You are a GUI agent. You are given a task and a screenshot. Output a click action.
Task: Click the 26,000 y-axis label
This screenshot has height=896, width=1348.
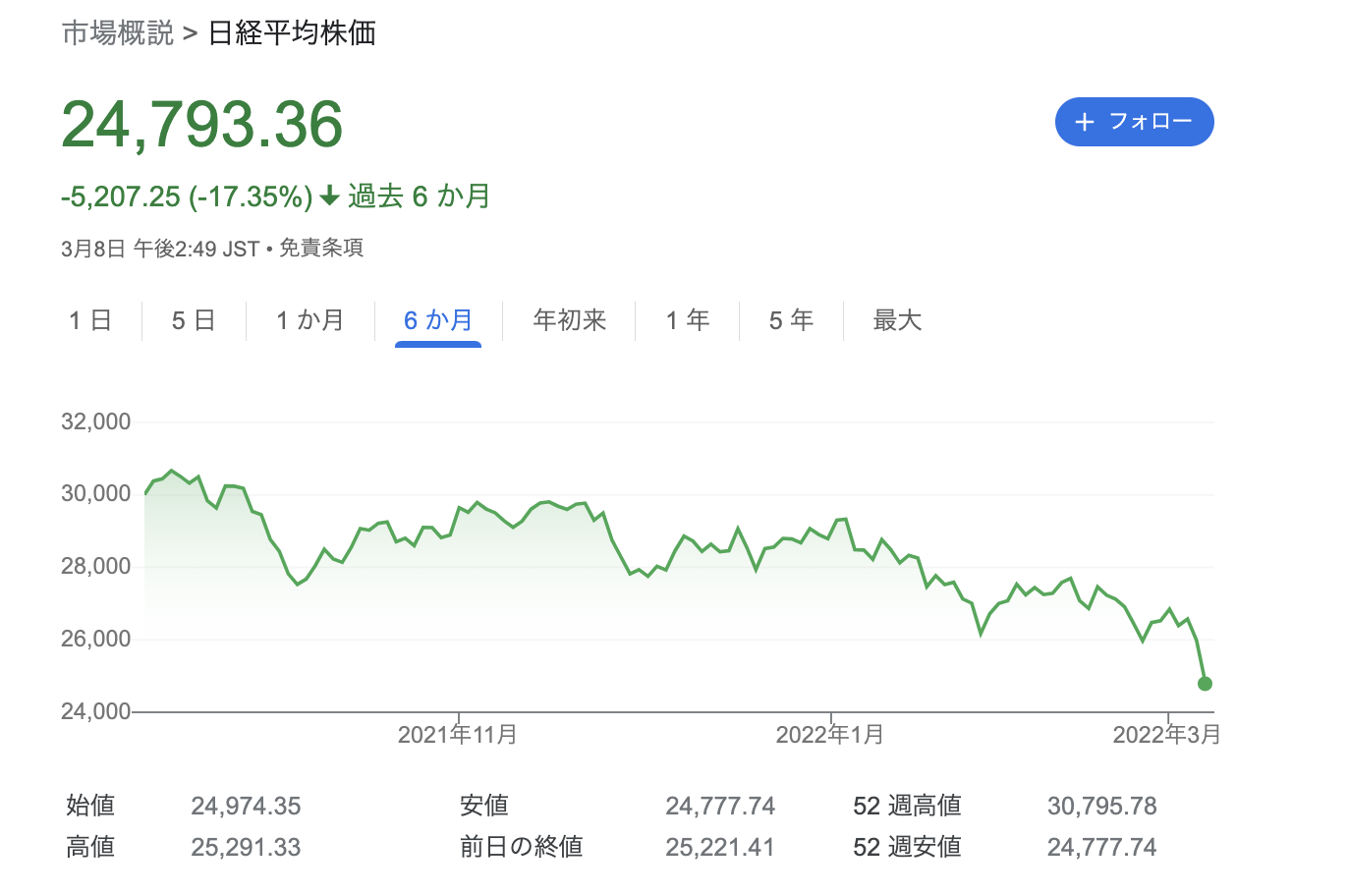(x=96, y=640)
